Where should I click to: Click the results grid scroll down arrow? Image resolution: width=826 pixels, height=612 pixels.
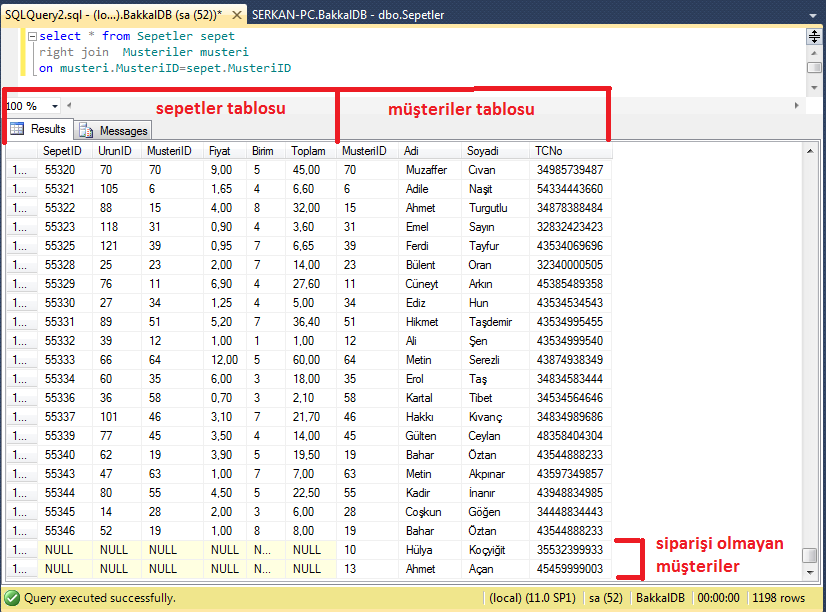(810, 572)
